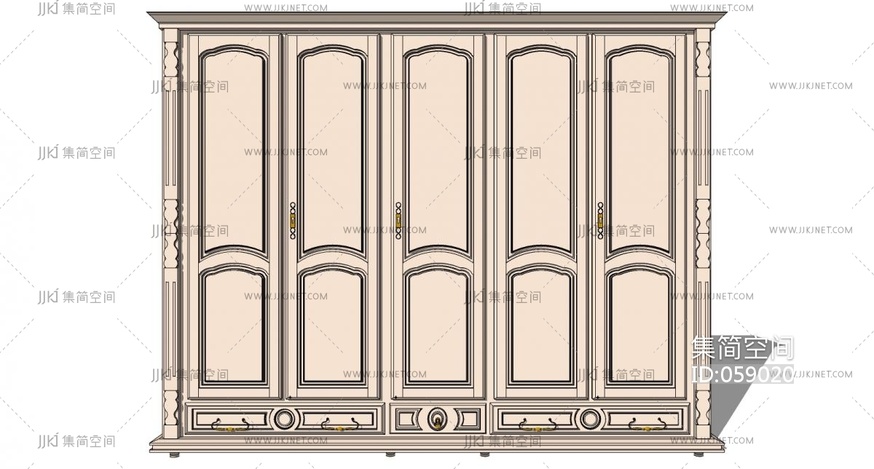874x469 pixels.
Task: Click the WWW.JJKJNET.COM text in top-right corner
Action: [811, 7]
